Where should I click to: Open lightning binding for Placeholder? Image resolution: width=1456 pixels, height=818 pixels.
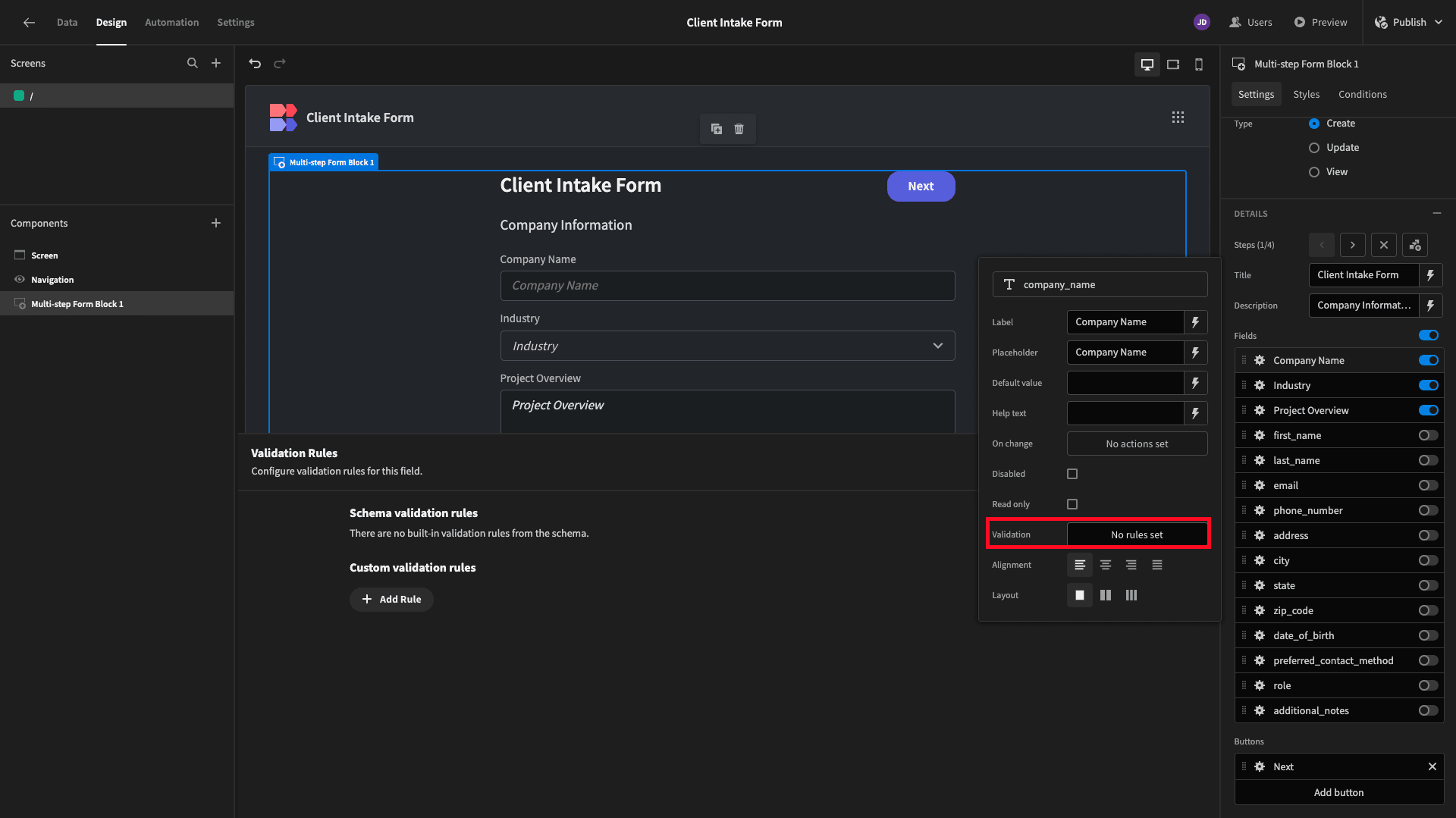coord(1196,353)
